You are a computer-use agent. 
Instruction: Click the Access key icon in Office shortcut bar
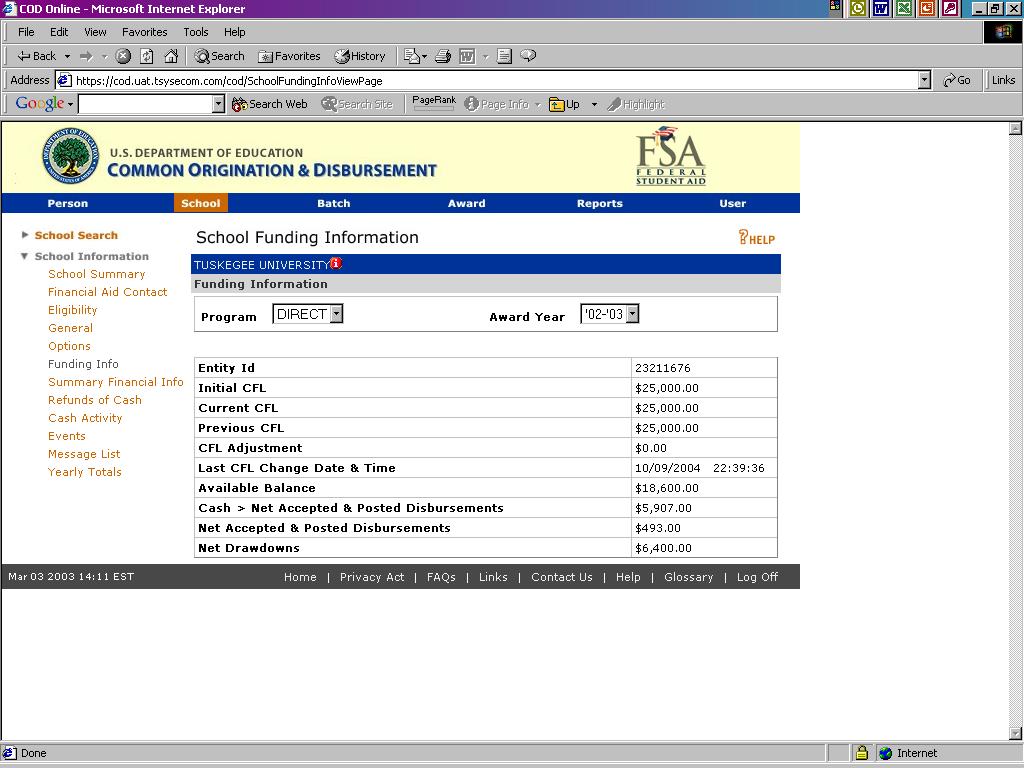point(950,8)
